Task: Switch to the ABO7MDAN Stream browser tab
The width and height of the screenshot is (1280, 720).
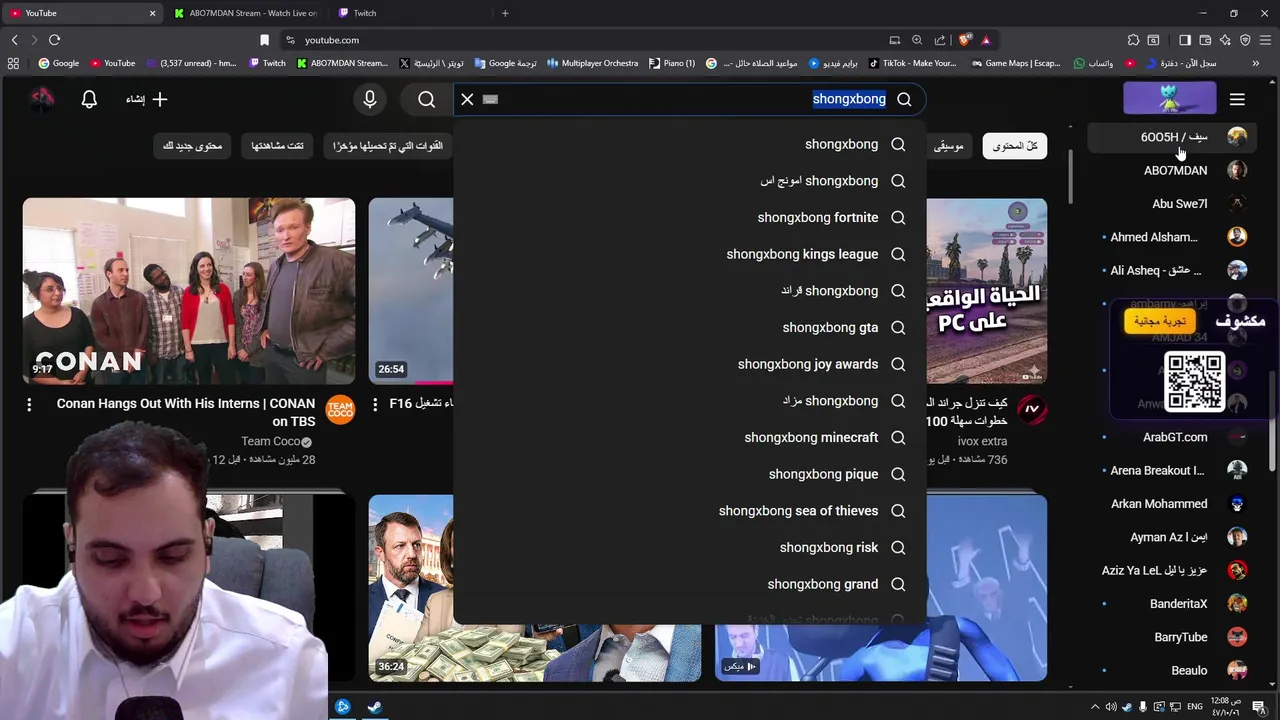Action: (x=246, y=13)
